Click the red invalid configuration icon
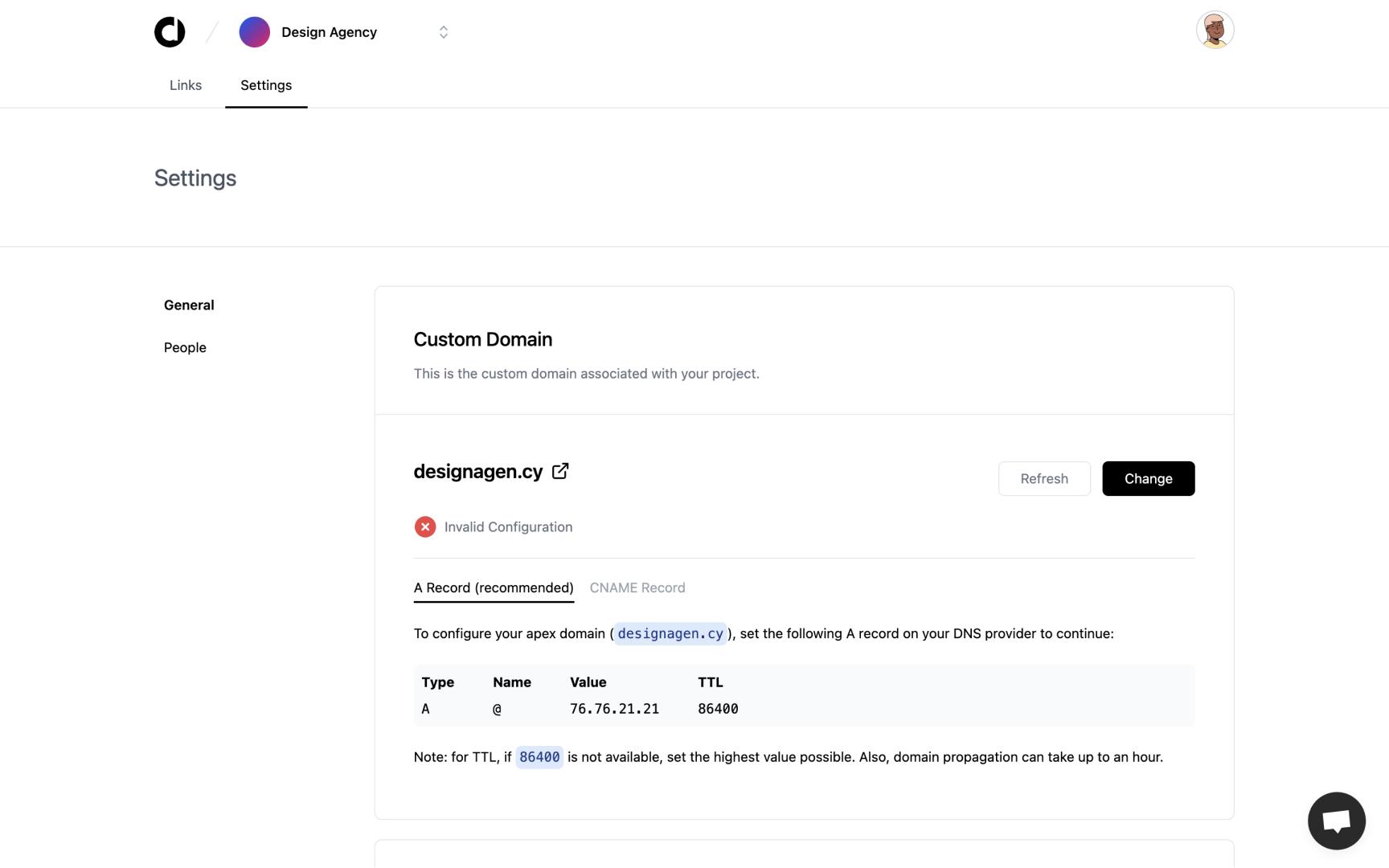1389x868 pixels. coord(425,527)
